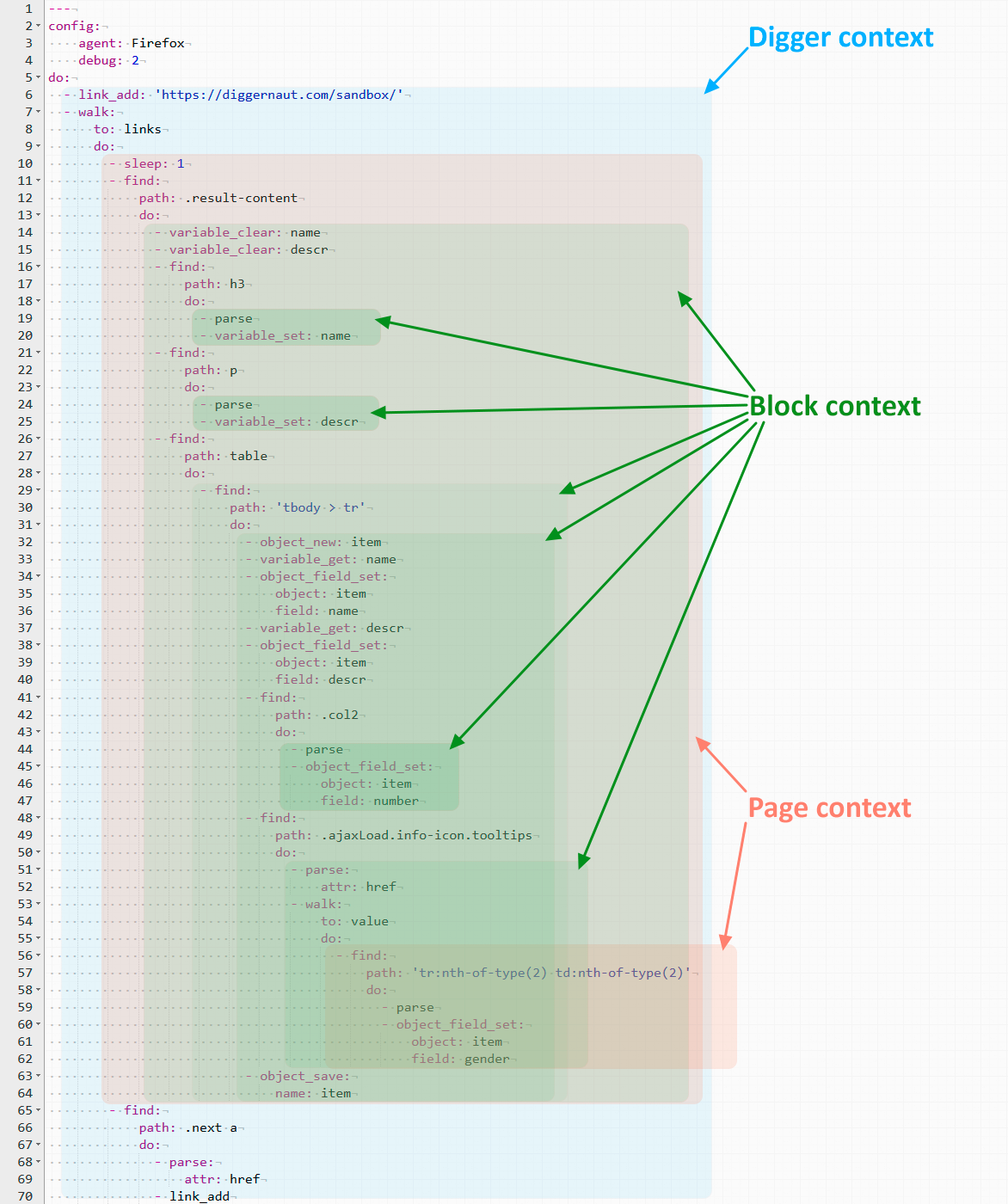1008x1204 pixels.
Task: Click 'link_add' on line 70
Action: tap(200, 1196)
